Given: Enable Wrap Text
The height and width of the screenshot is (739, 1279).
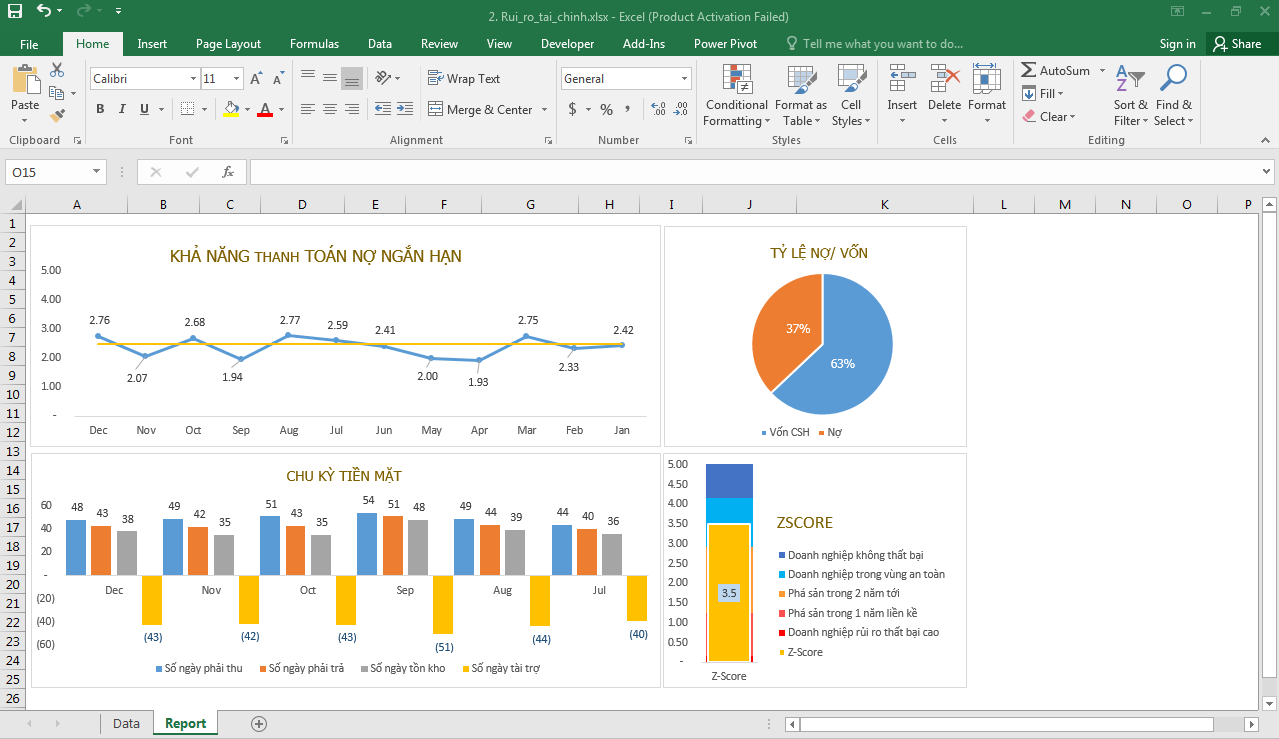Looking at the screenshot, I should pos(464,78).
